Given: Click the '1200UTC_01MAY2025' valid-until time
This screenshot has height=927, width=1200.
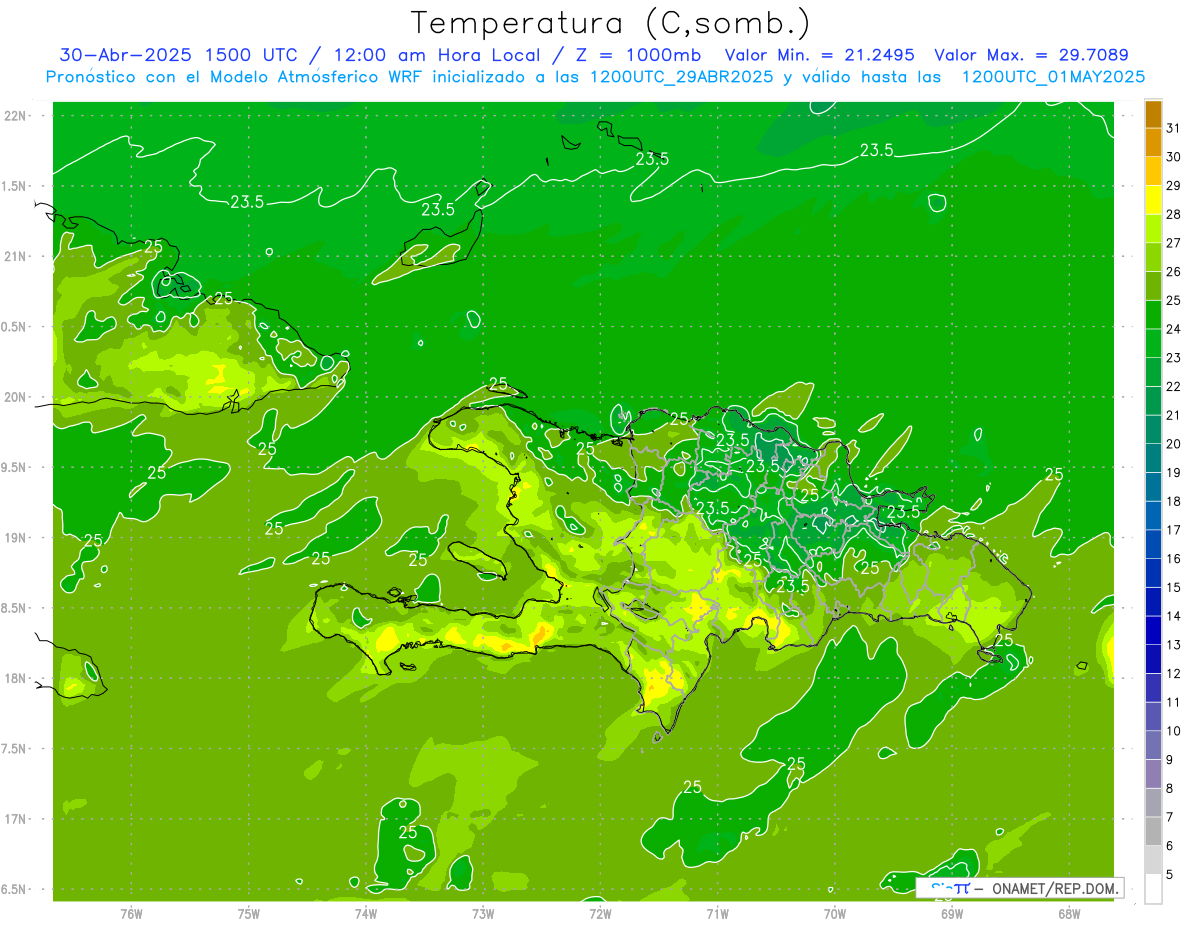Looking at the screenshot, I should (1053, 77).
